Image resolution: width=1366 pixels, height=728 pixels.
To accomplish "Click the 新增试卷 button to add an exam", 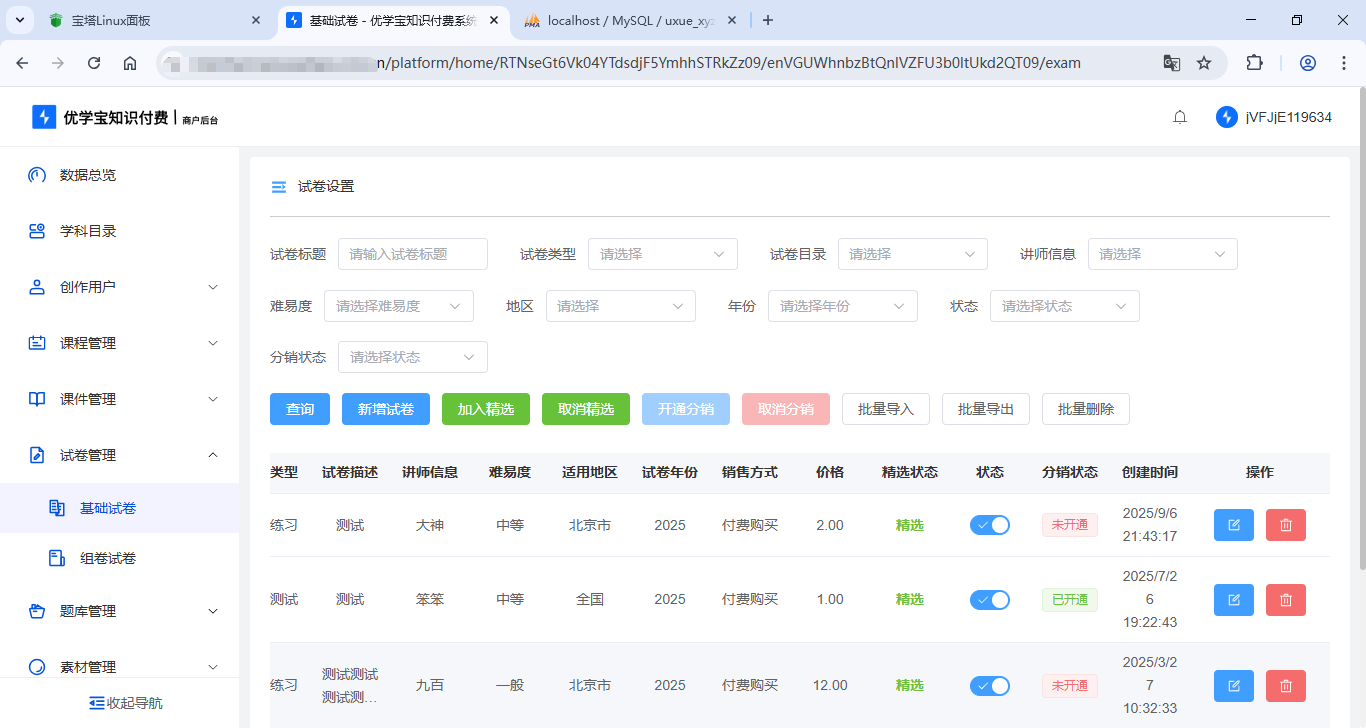I will point(385,408).
